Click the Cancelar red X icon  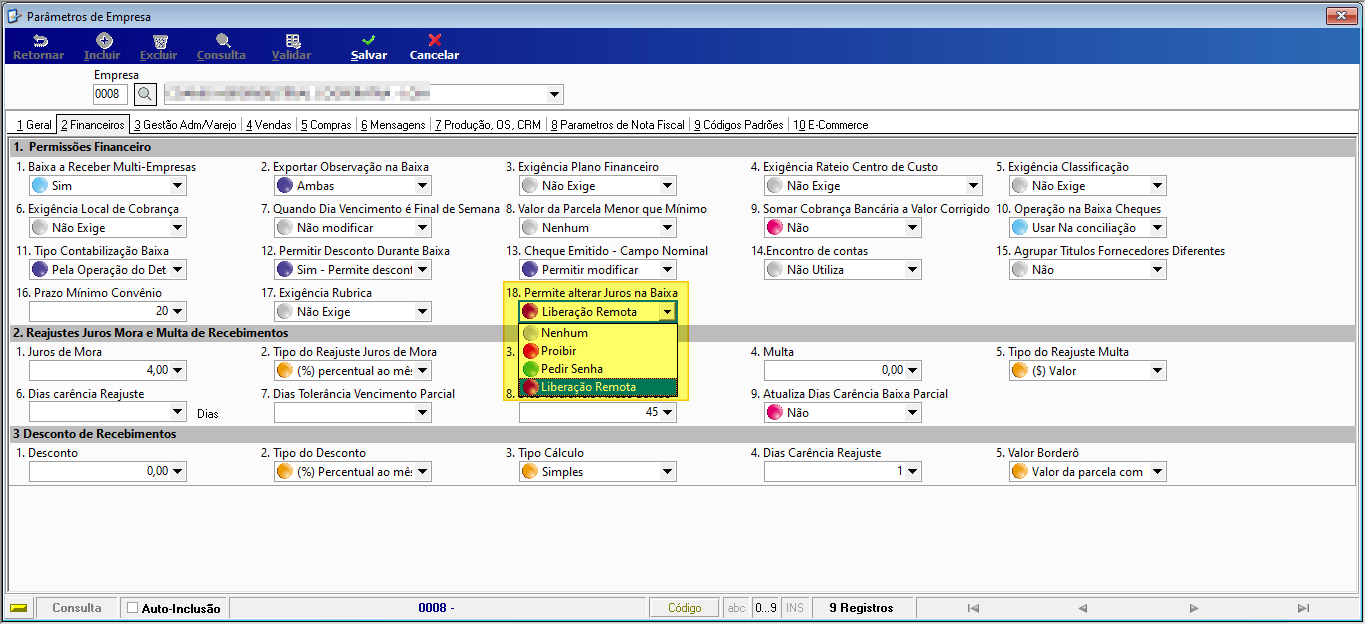point(434,40)
